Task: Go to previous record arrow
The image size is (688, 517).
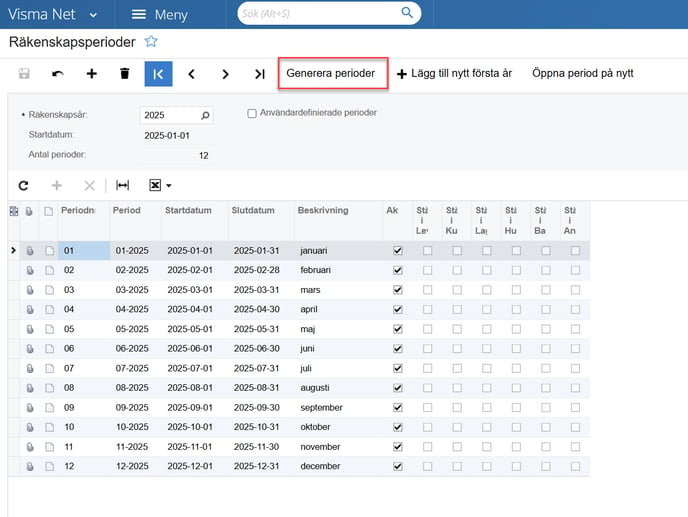Action: point(192,74)
